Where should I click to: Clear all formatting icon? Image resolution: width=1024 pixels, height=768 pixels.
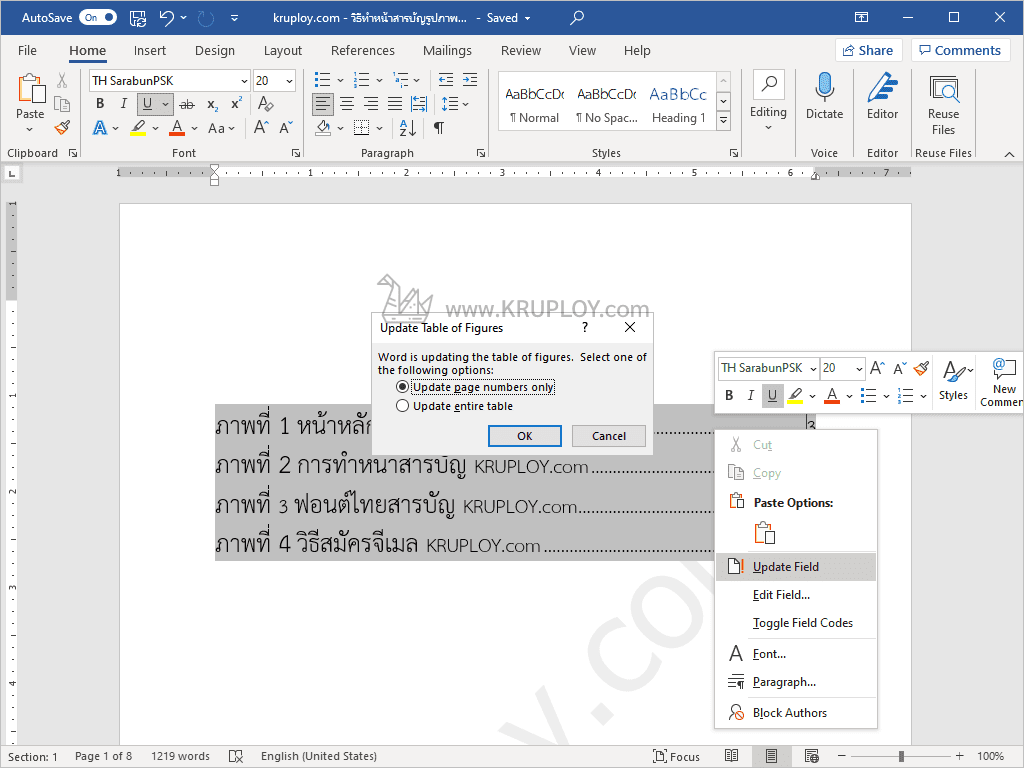point(265,104)
